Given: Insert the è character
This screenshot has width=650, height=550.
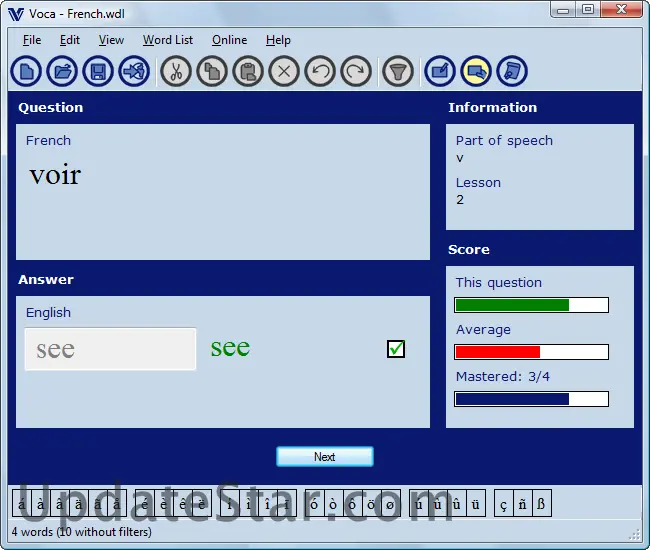Looking at the screenshot, I should pyautogui.click(x=164, y=503).
